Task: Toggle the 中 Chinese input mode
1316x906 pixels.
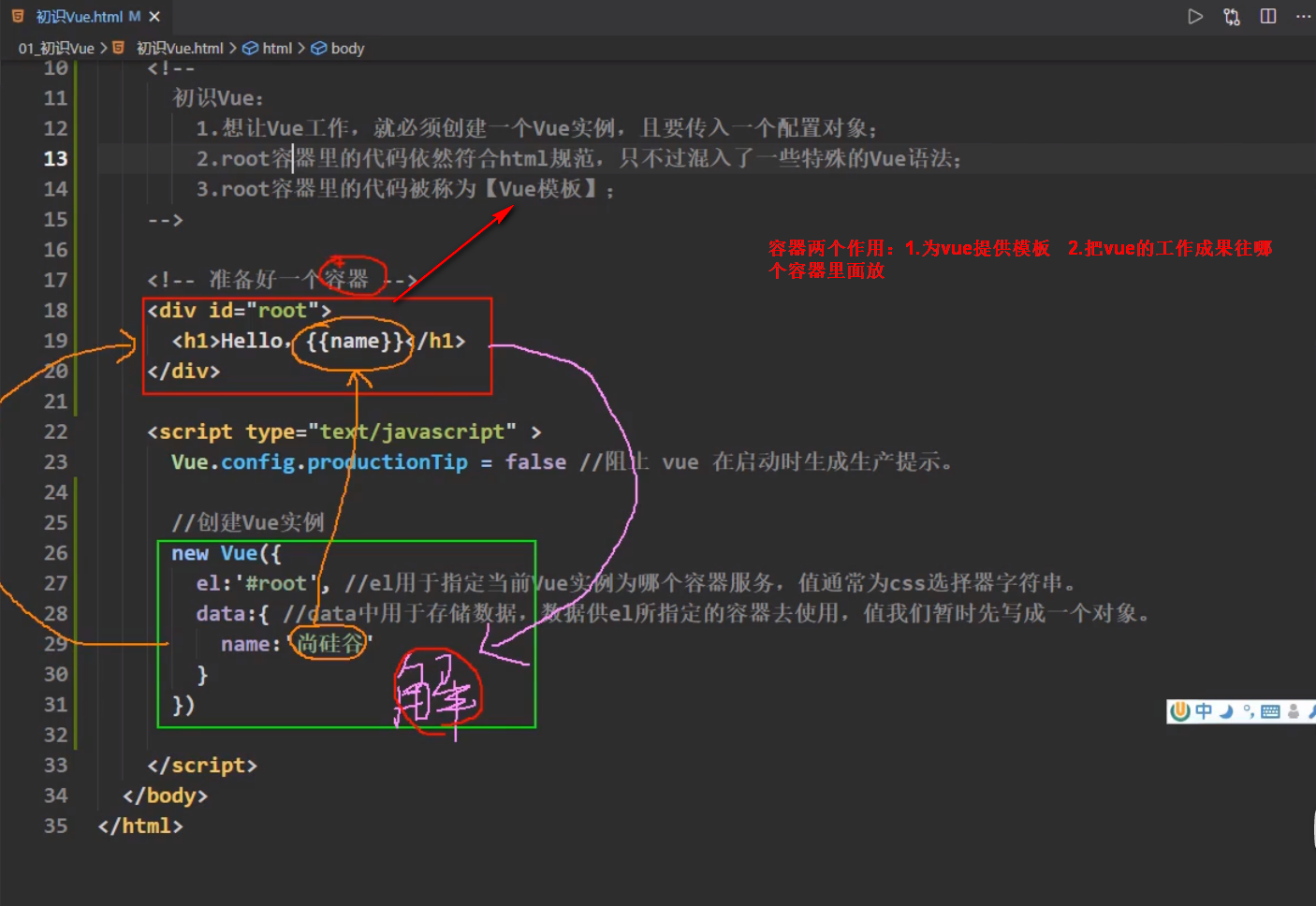Action: pyautogui.click(x=1204, y=711)
